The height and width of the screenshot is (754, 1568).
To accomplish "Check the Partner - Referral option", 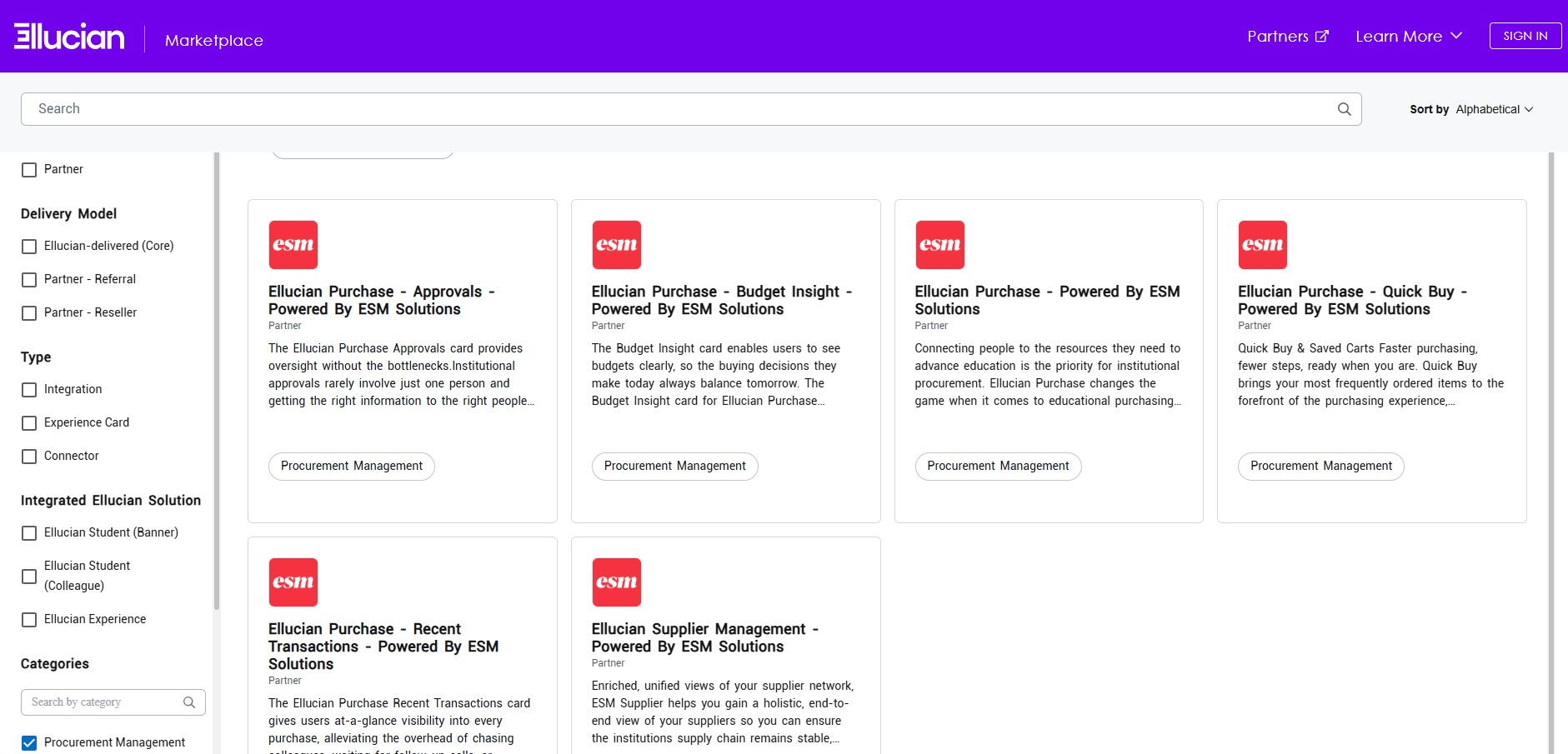I will pos(29,280).
